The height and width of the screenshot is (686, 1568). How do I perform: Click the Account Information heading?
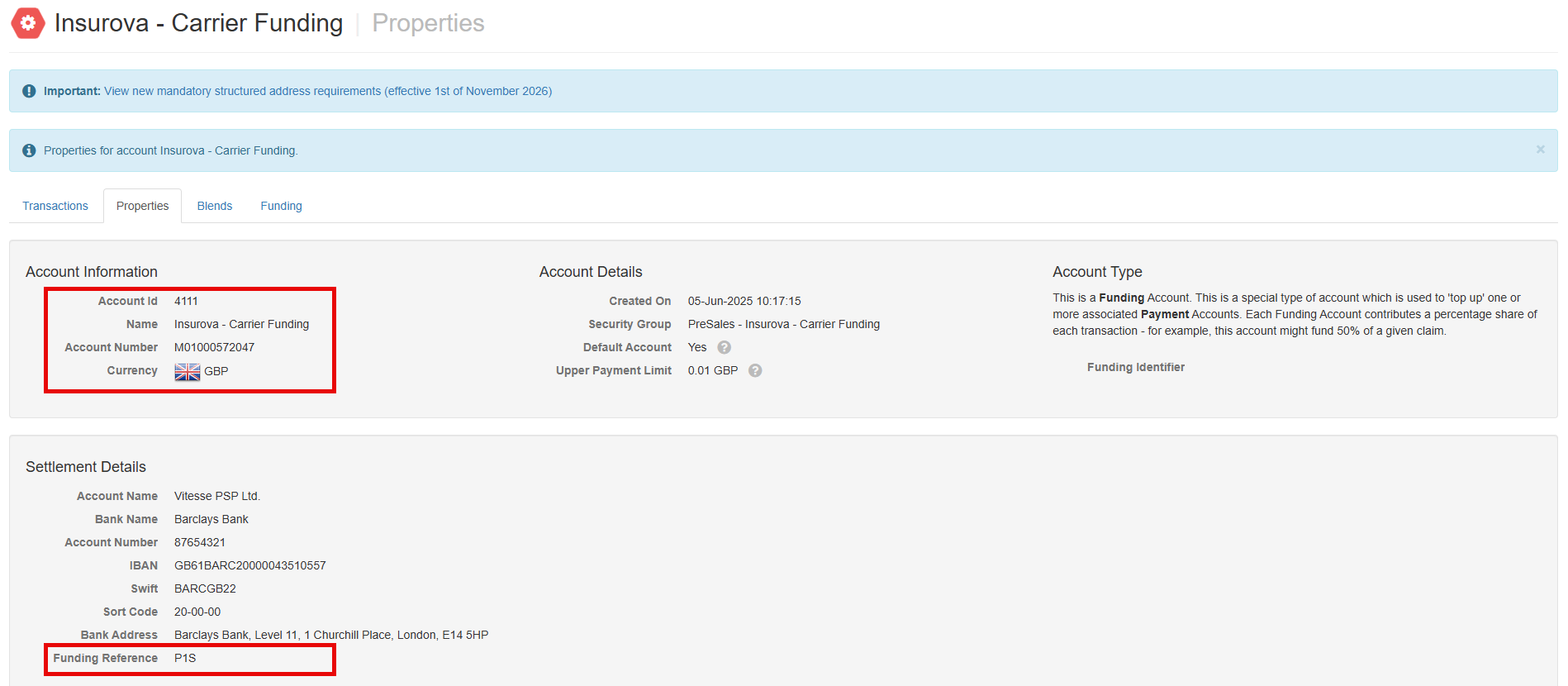coord(92,272)
